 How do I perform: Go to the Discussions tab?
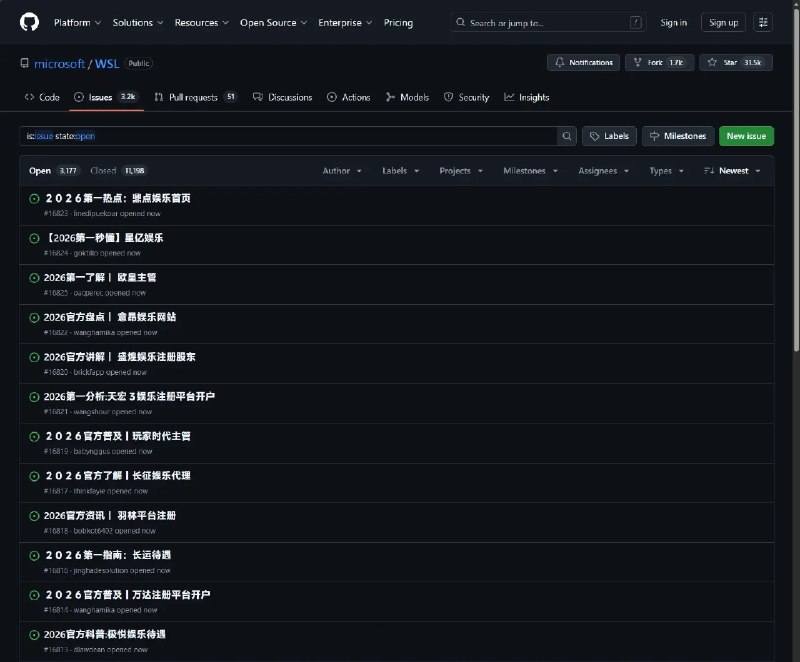point(283,97)
